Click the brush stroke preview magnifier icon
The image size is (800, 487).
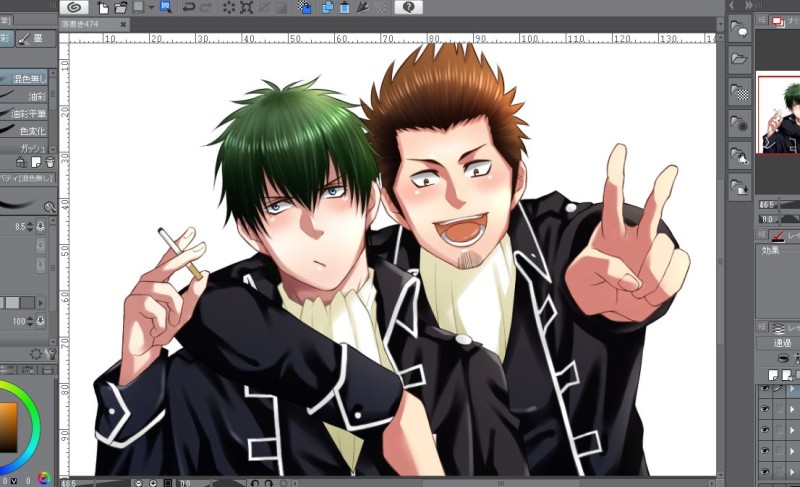tap(49, 207)
